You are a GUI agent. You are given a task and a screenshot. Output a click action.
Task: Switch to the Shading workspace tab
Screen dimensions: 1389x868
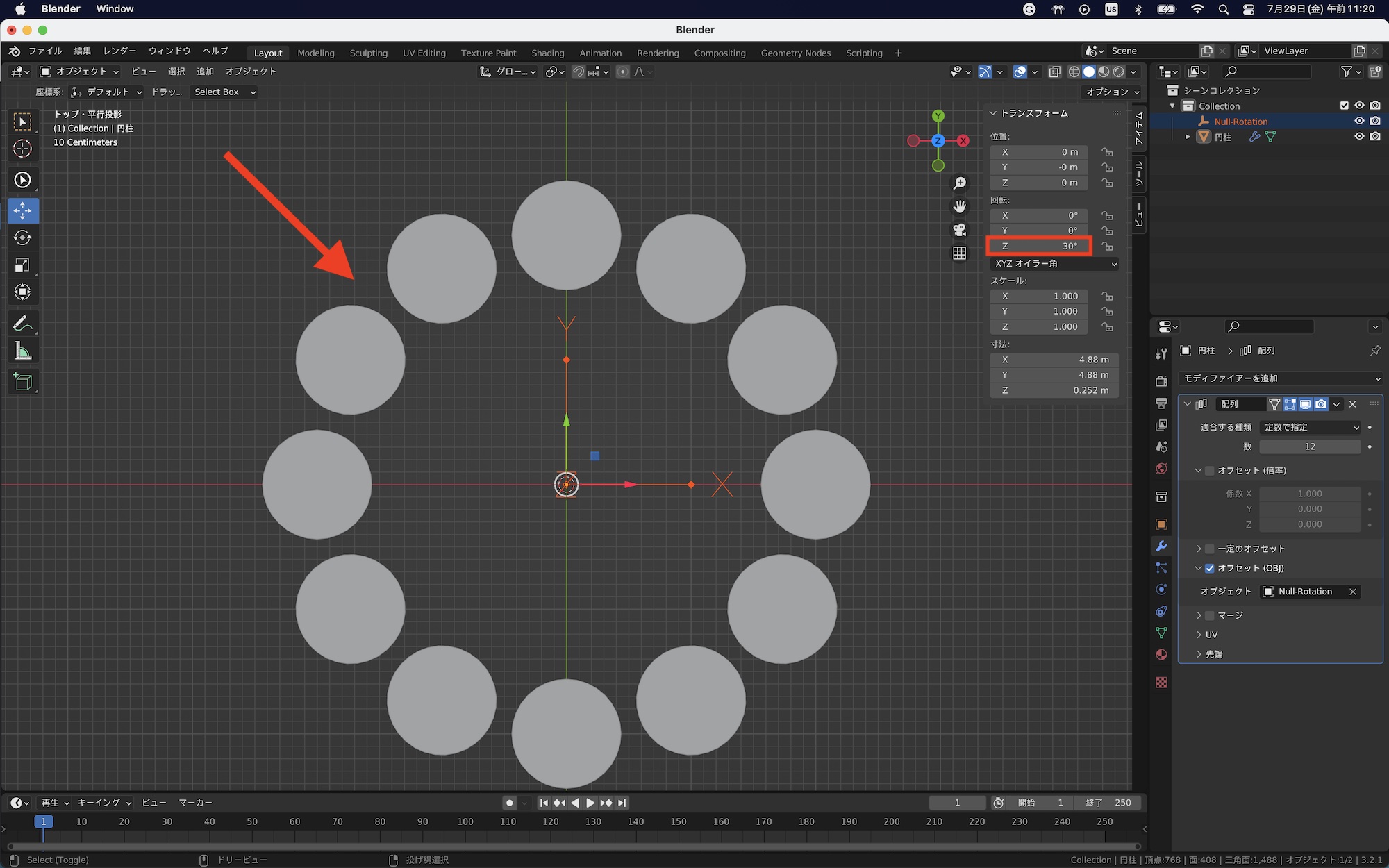[x=547, y=53]
